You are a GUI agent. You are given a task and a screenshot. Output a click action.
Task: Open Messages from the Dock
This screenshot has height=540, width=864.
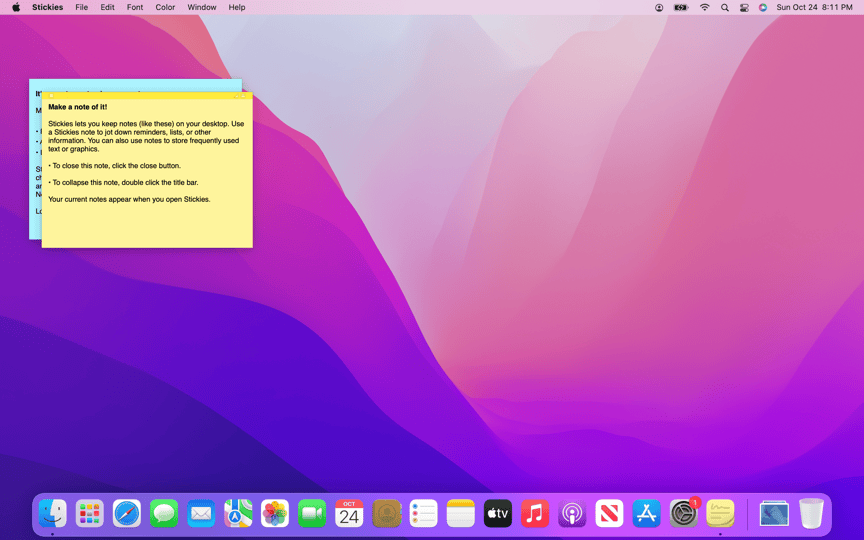pos(164,514)
